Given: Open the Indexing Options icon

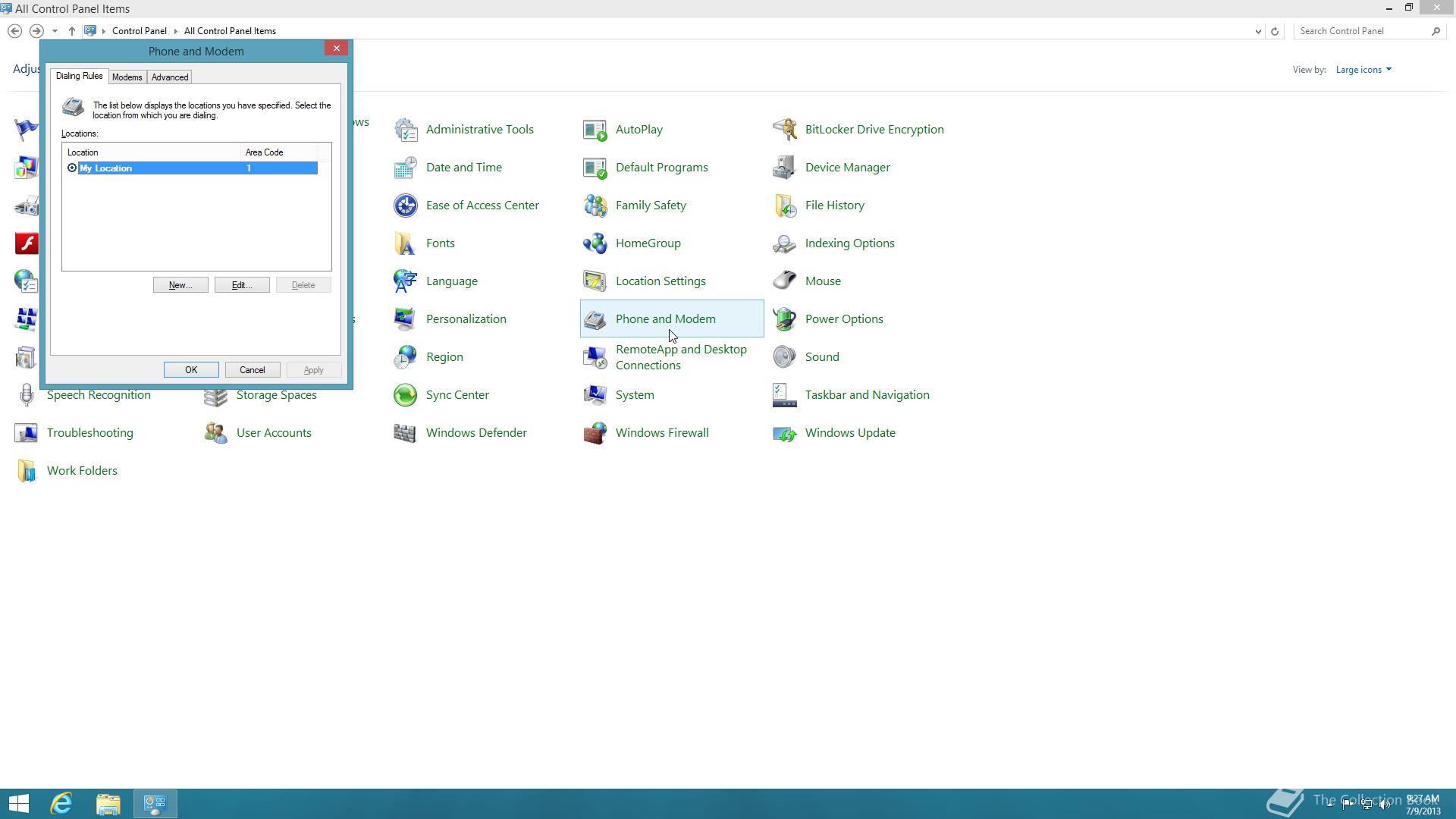Looking at the screenshot, I should coord(785,243).
